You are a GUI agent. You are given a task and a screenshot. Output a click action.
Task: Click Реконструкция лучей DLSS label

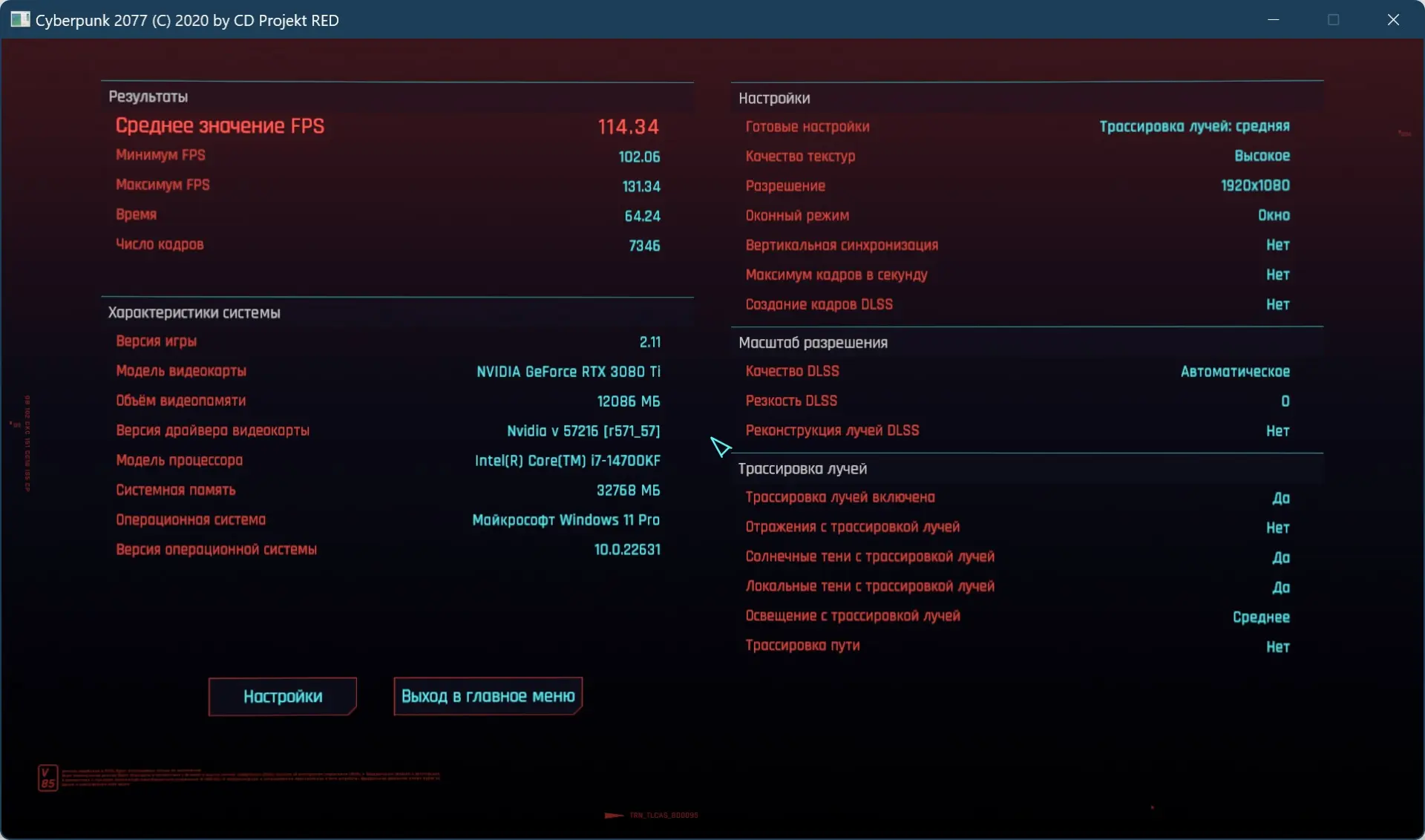pos(832,430)
